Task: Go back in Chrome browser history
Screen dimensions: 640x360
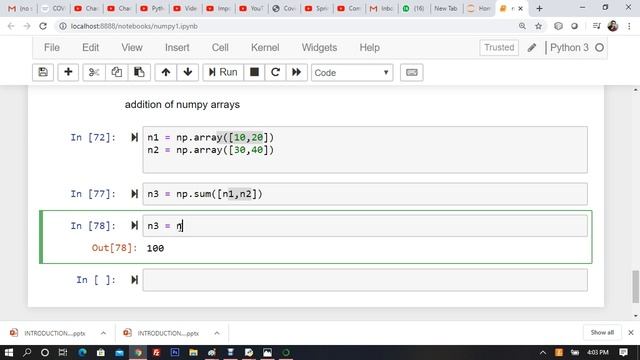Action: (11, 26)
